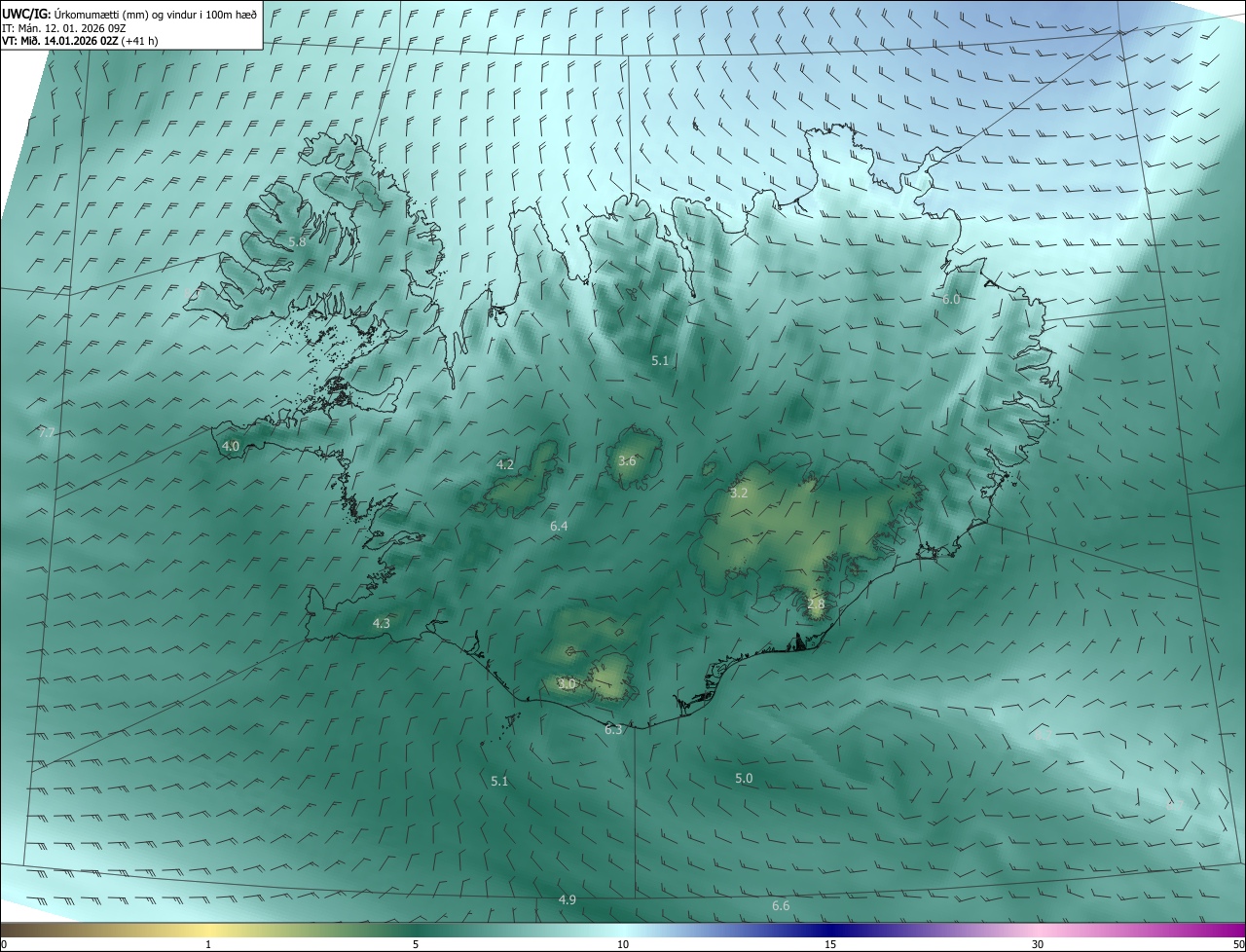Select the 4.2 value on the western glacier
The width and height of the screenshot is (1246, 952).
click(x=505, y=465)
